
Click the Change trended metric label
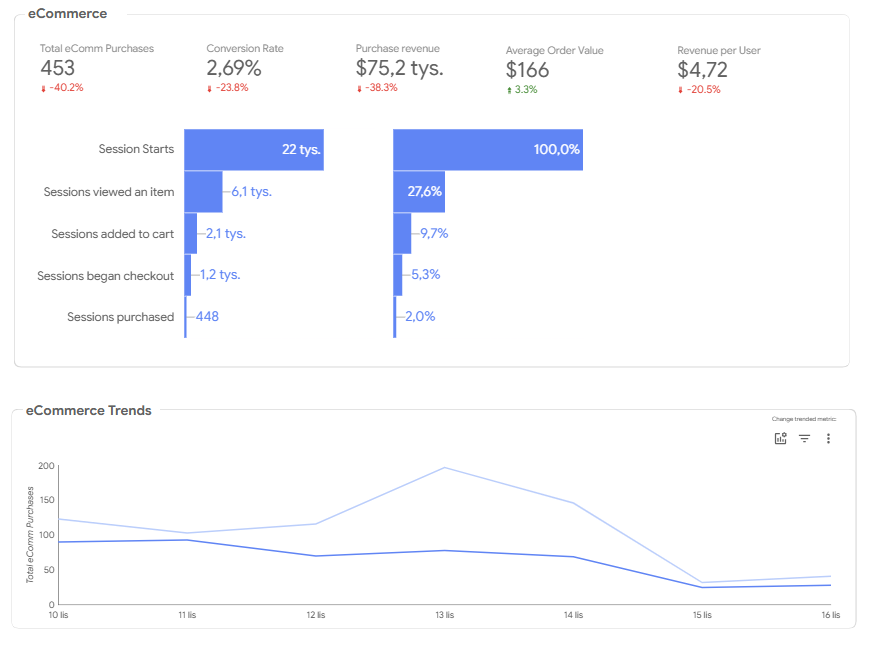803,419
